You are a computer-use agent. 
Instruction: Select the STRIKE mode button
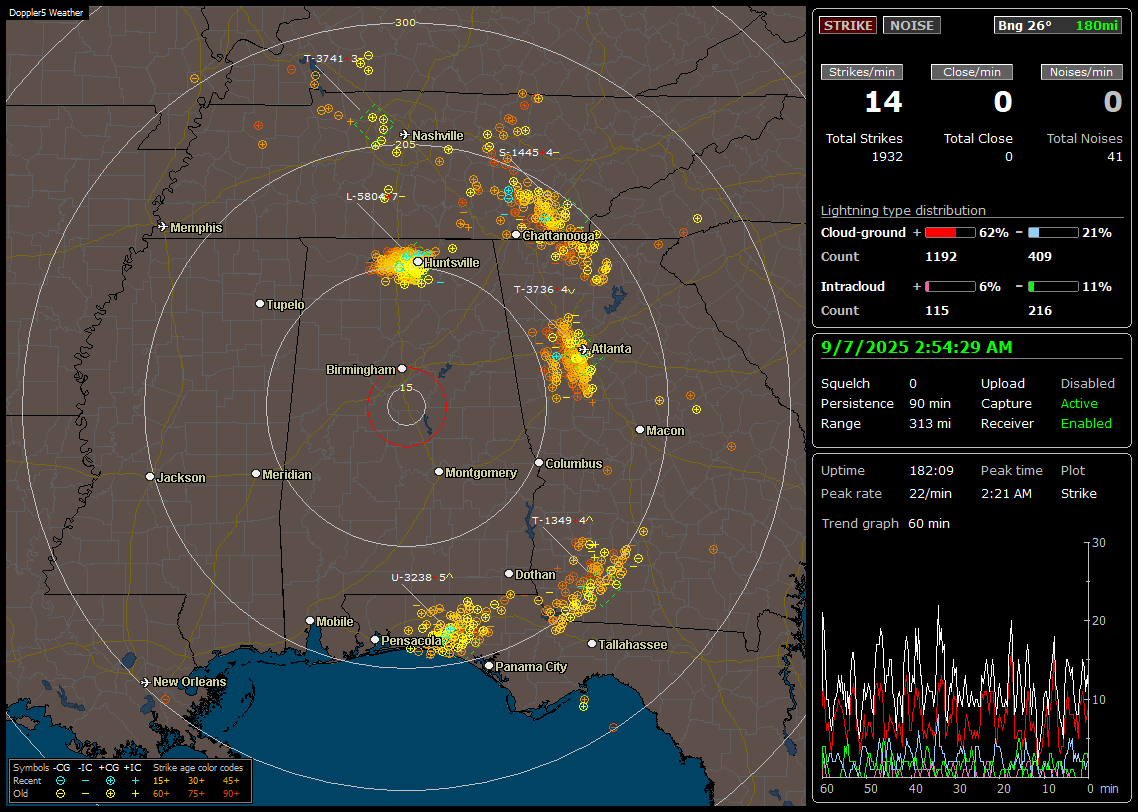[848, 25]
